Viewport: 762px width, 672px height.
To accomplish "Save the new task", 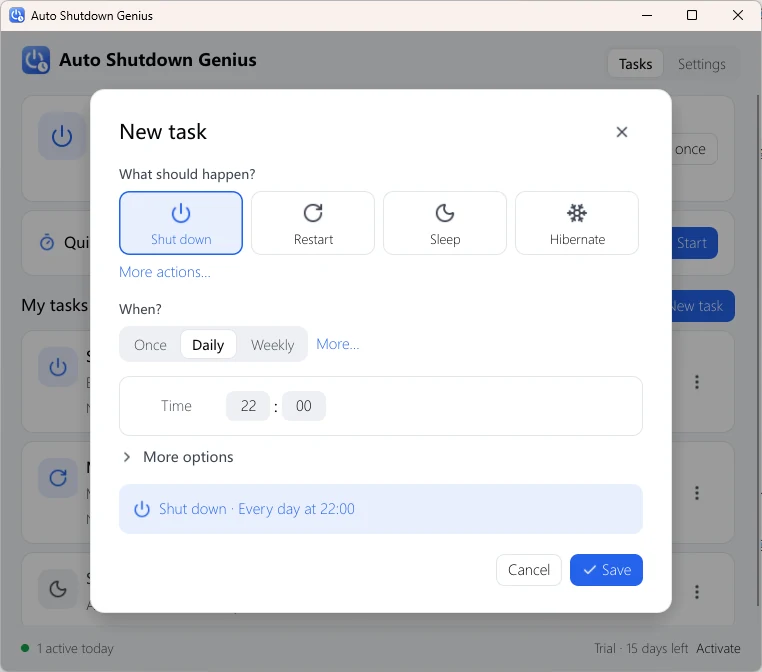I will click(606, 569).
